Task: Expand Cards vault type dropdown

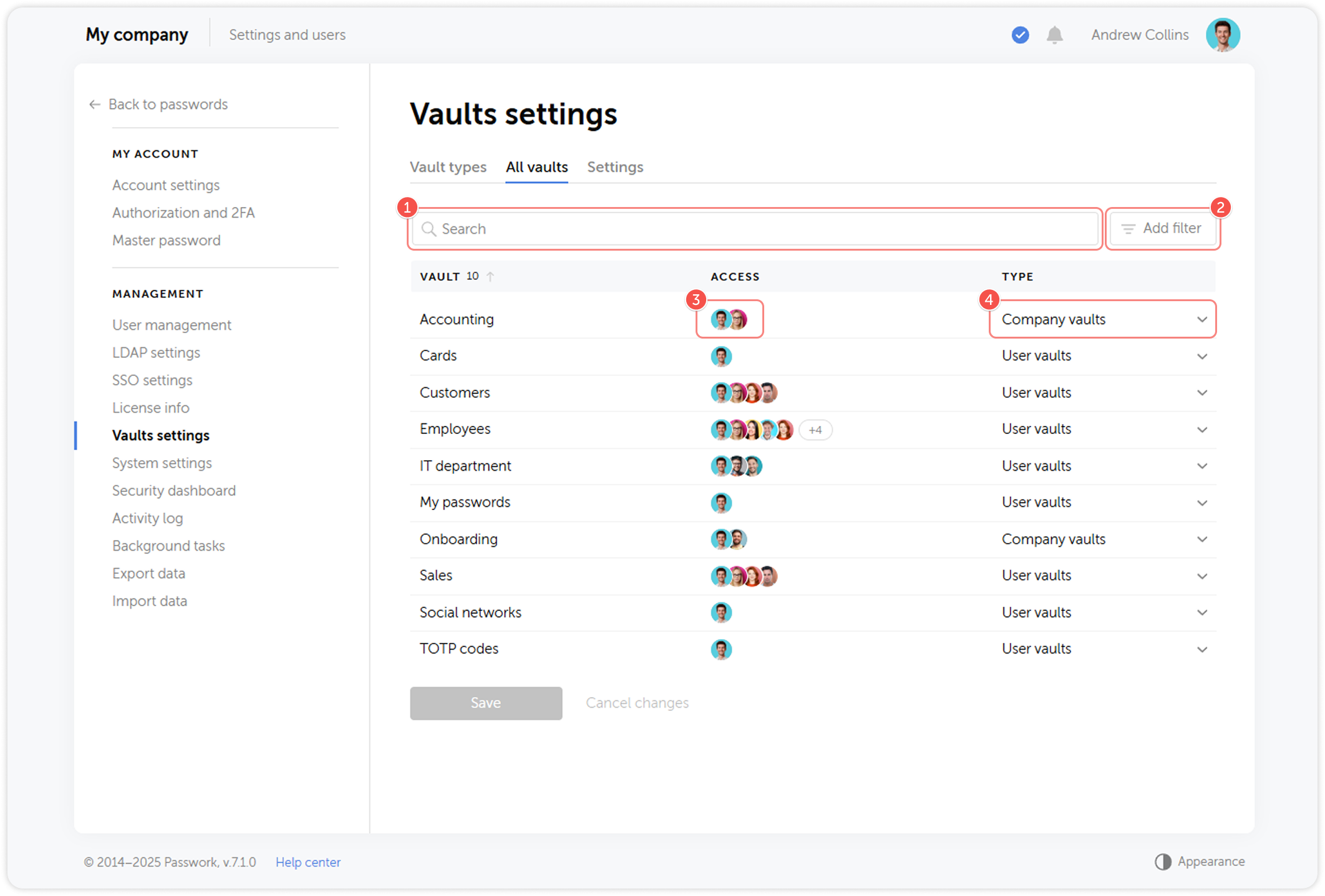Action: click(1201, 356)
